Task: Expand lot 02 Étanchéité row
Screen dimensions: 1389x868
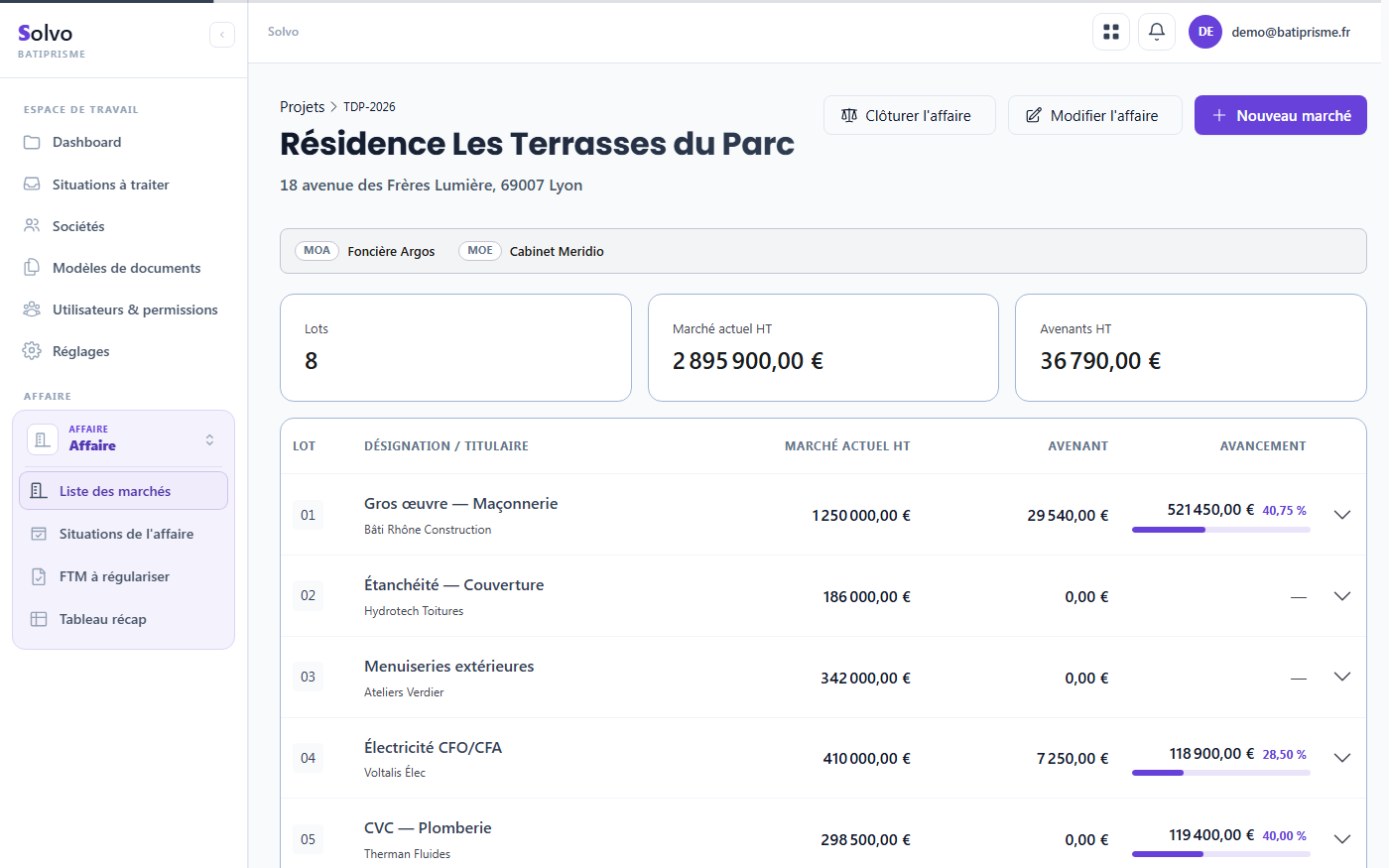Action: [x=1342, y=596]
